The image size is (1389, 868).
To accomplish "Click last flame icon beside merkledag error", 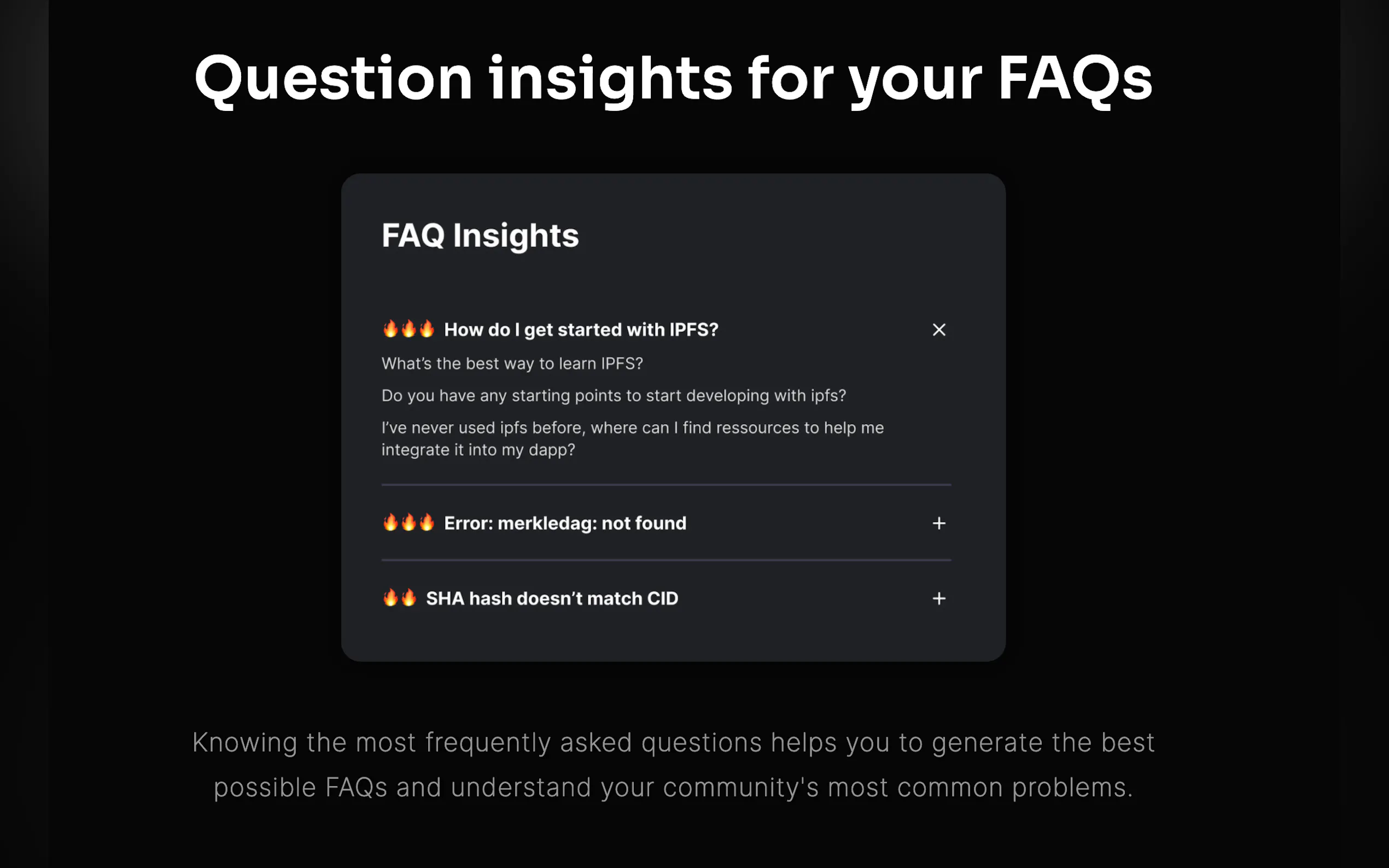I will click(x=427, y=523).
